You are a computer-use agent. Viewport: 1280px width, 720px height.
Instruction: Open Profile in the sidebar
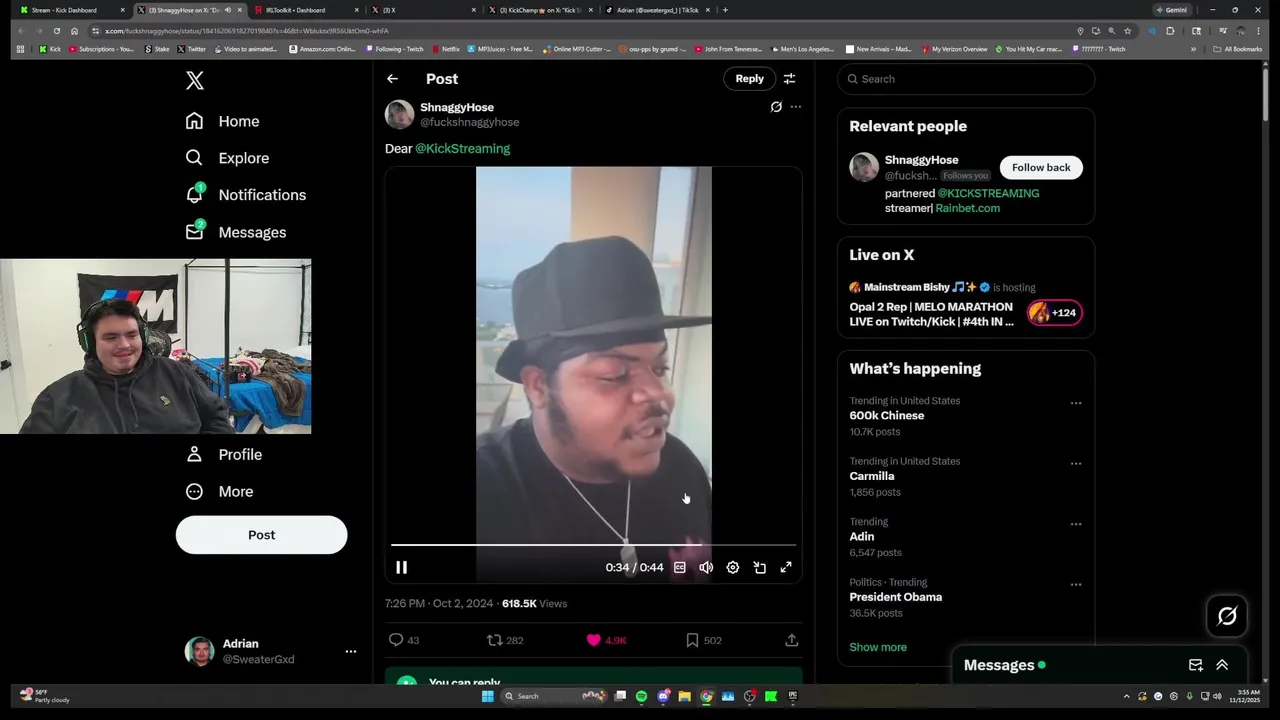[224, 454]
